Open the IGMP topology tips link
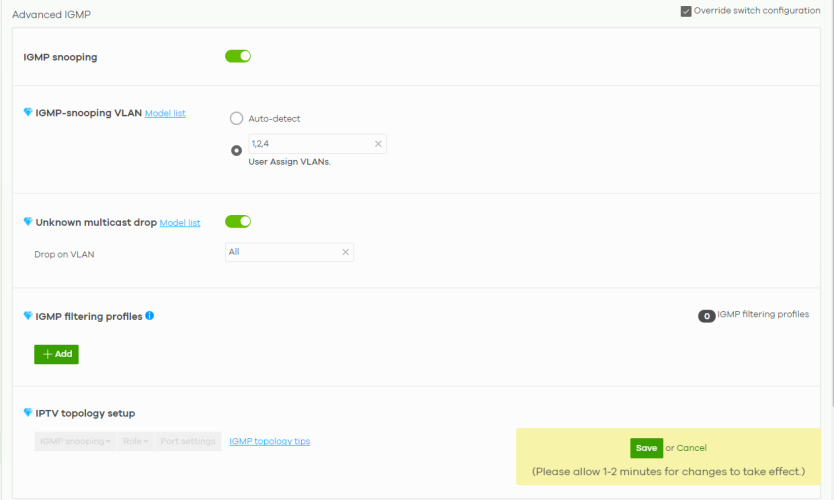Viewport: 834px width, 500px height. [269, 441]
